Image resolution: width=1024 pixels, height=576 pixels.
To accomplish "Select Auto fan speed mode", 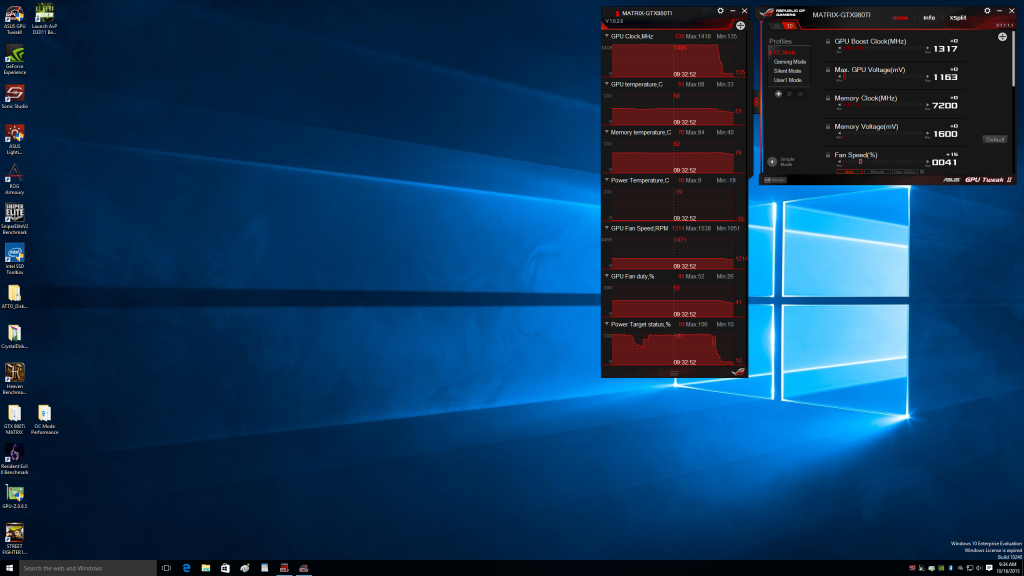I will click(x=849, y=172).
